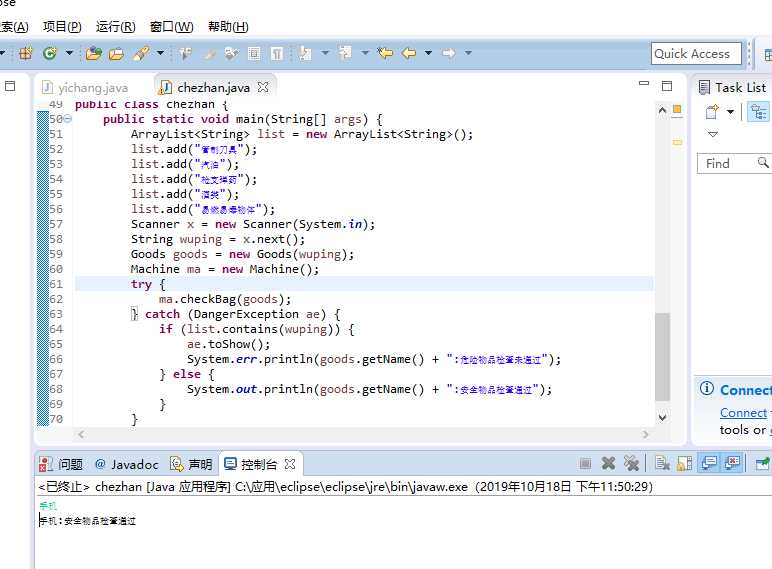Open the Back navigation history dropdown

point(428,53)
